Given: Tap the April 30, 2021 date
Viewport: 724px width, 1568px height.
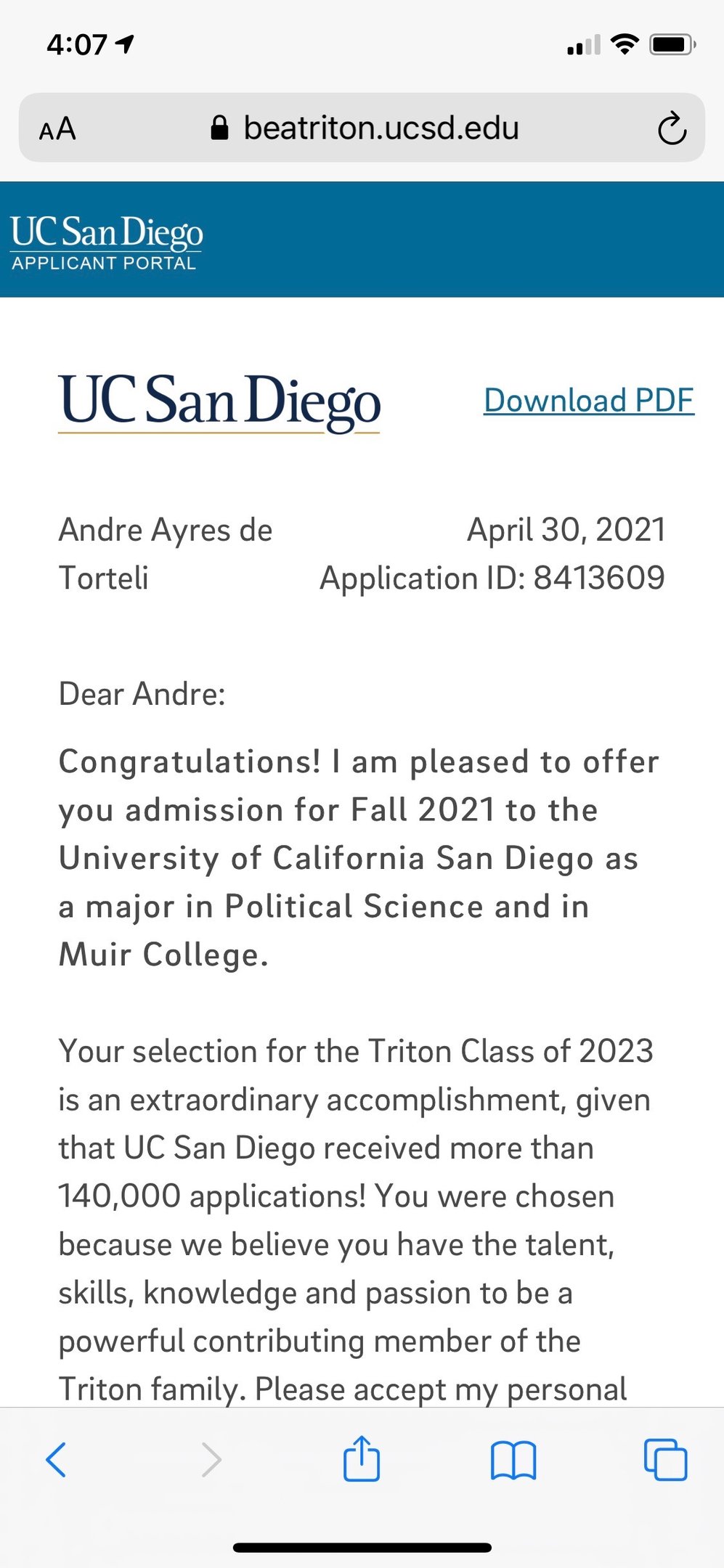Looking at the screenshot, I should point(566,530).
